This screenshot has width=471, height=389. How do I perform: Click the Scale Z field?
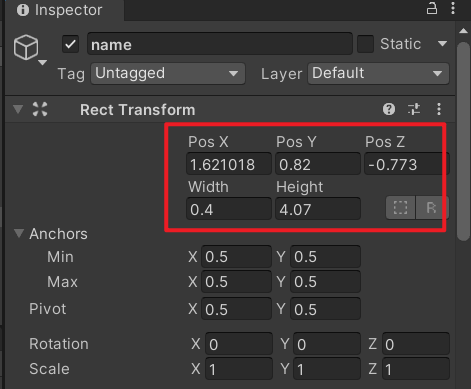[416, 369]
